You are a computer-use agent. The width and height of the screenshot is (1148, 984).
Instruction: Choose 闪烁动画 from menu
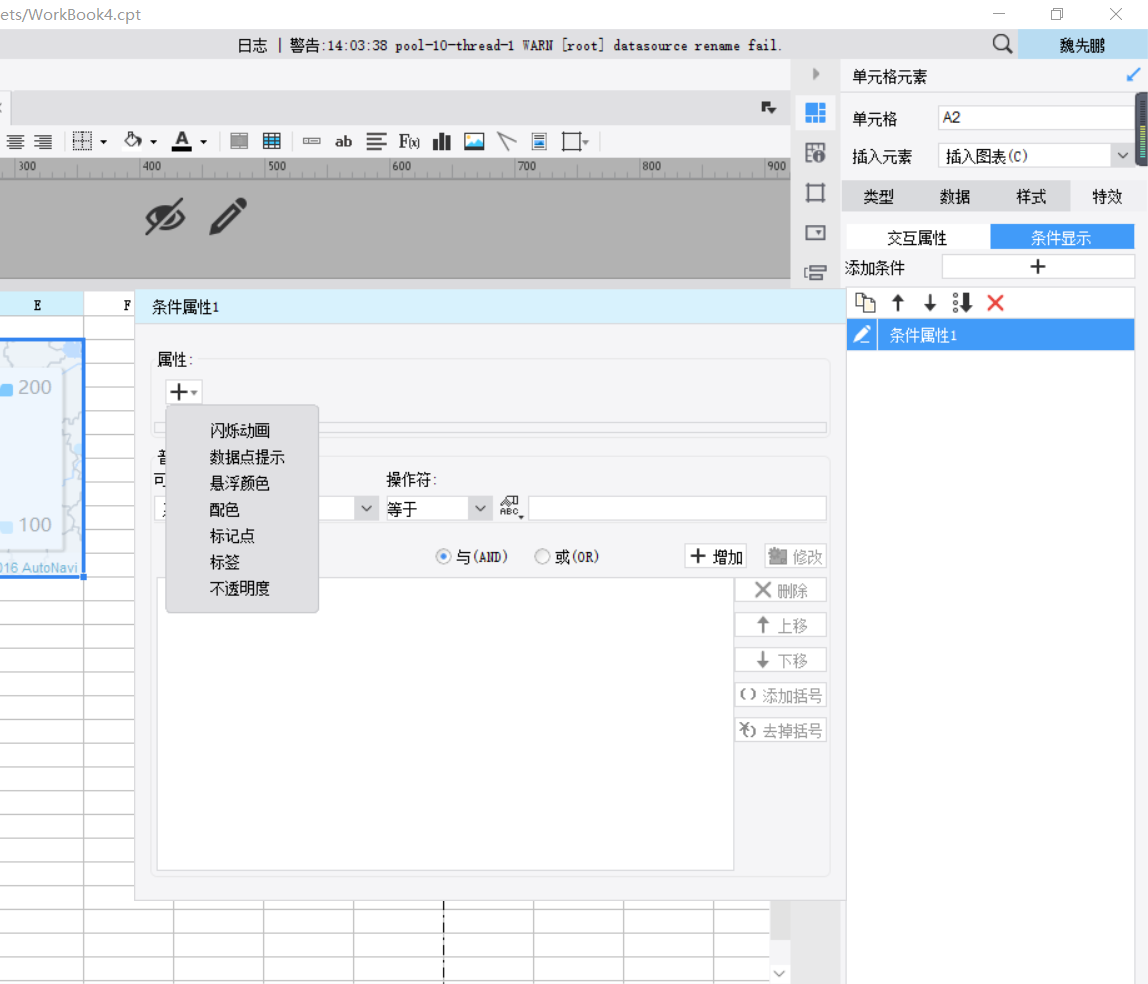coord(239,430)
